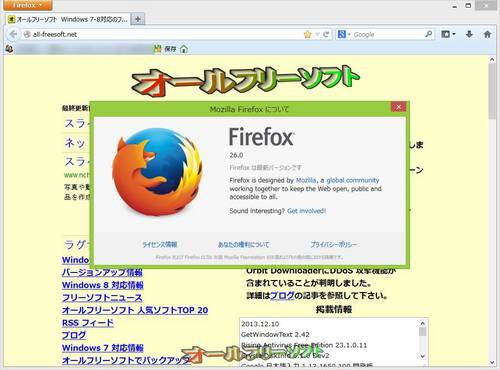The image size is (500, 370).
Task: Click the Firefox logo in About dialog
Action: coord(157,172)
